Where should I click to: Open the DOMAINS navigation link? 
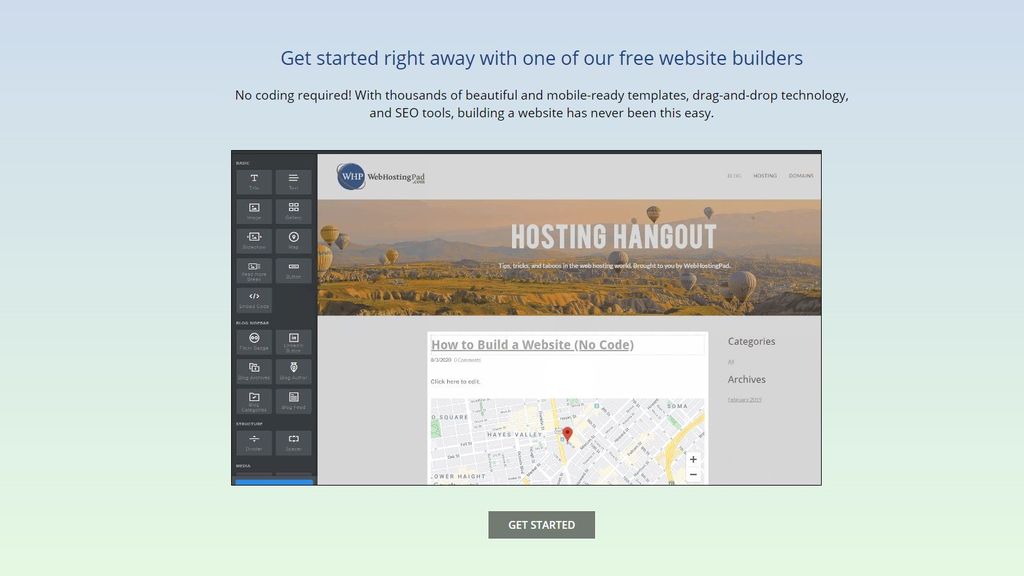pos(801,175)
